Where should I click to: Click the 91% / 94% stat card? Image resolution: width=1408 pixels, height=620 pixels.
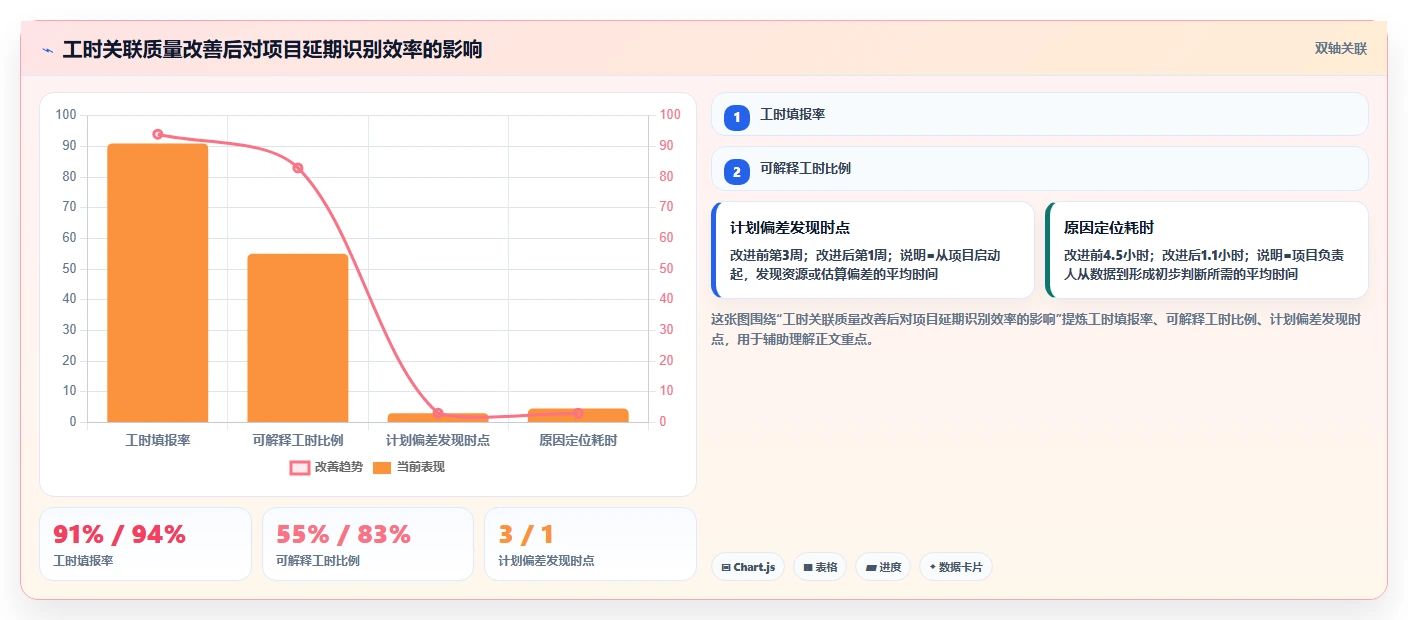(145, 544)
